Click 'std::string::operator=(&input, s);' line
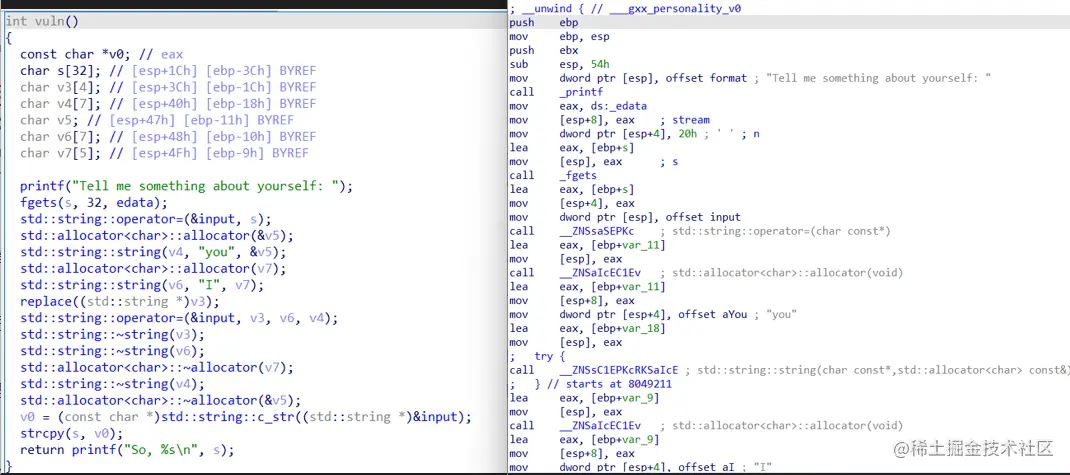Image resolution: width=1070 pixels, height=475 pixels. coord(145,219)
